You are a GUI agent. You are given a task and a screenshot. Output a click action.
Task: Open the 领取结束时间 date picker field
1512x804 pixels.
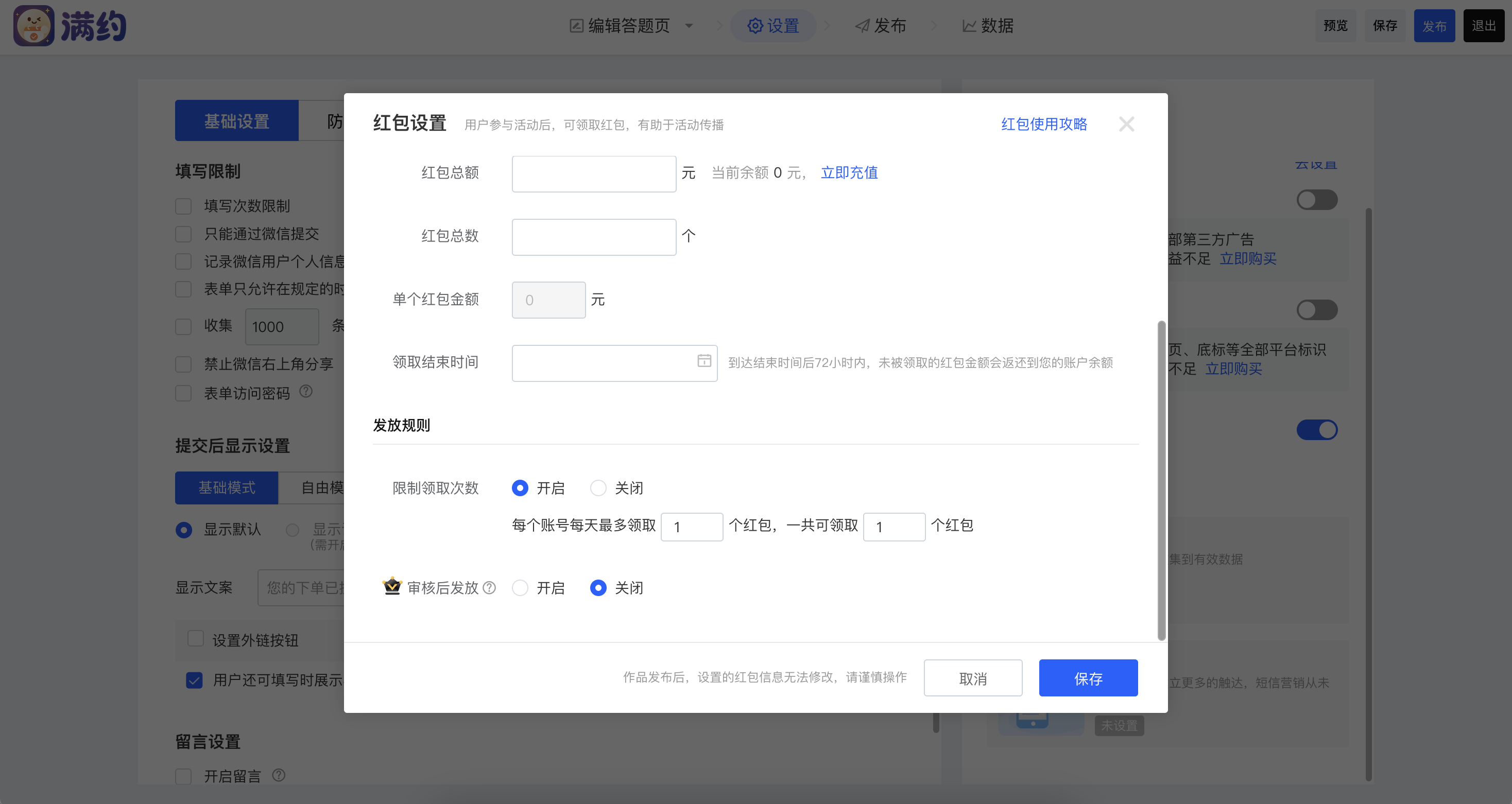tap(605, 363)
